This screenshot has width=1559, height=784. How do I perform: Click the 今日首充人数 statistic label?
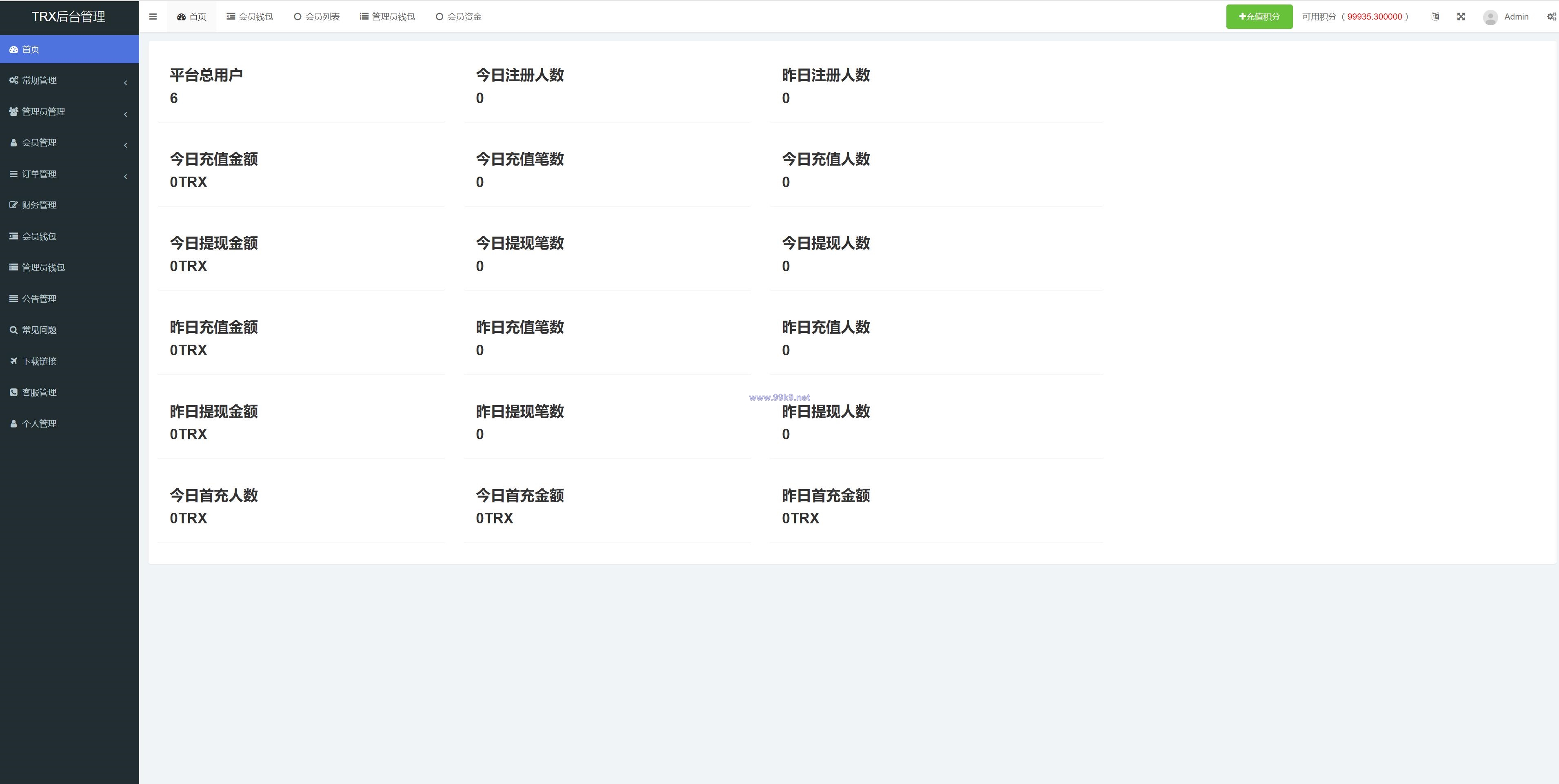coord(213,496)
